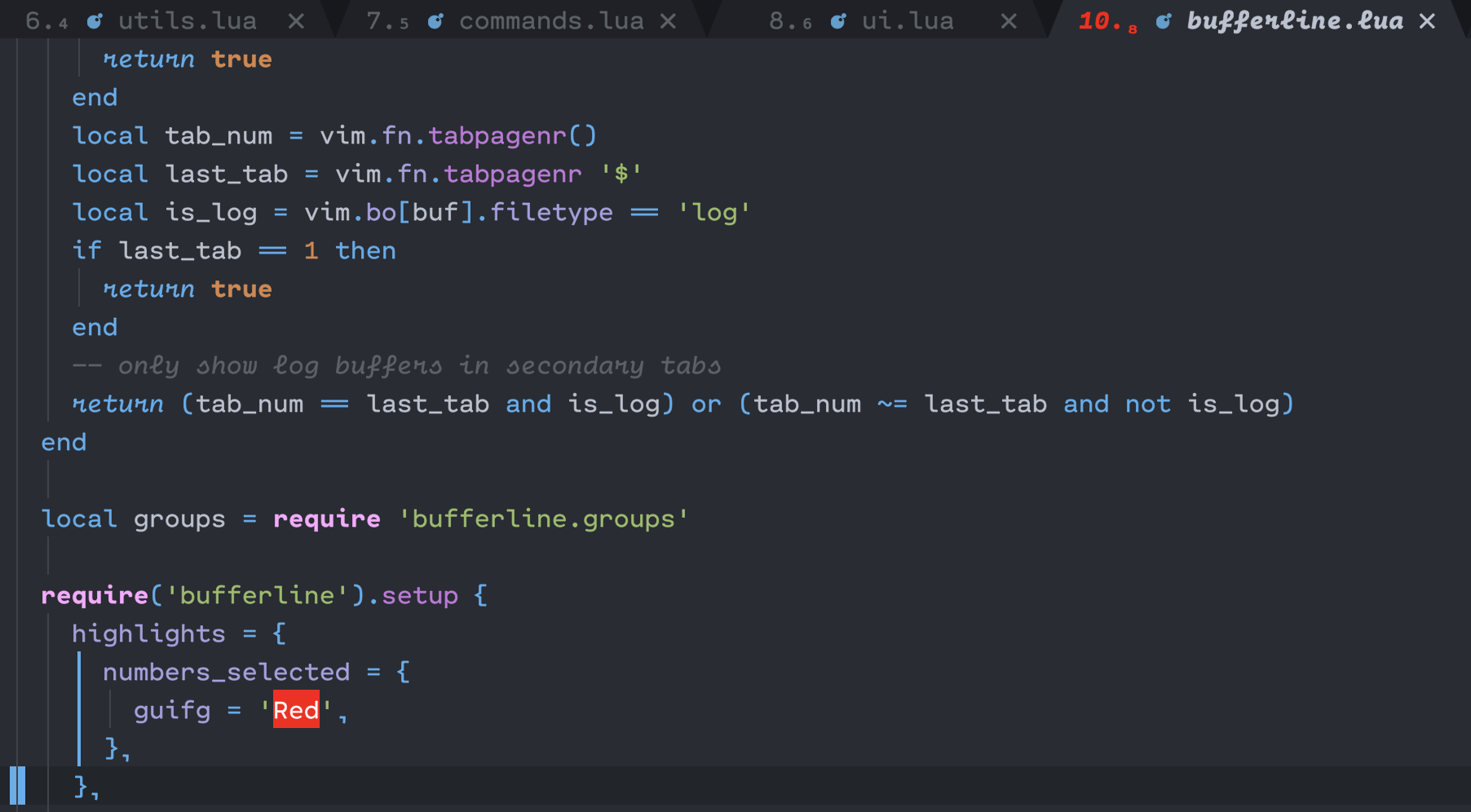The height and width of the screenshot is (812, 1471).
Task: Close the commands.lua buffer
Action: point(669,20)
